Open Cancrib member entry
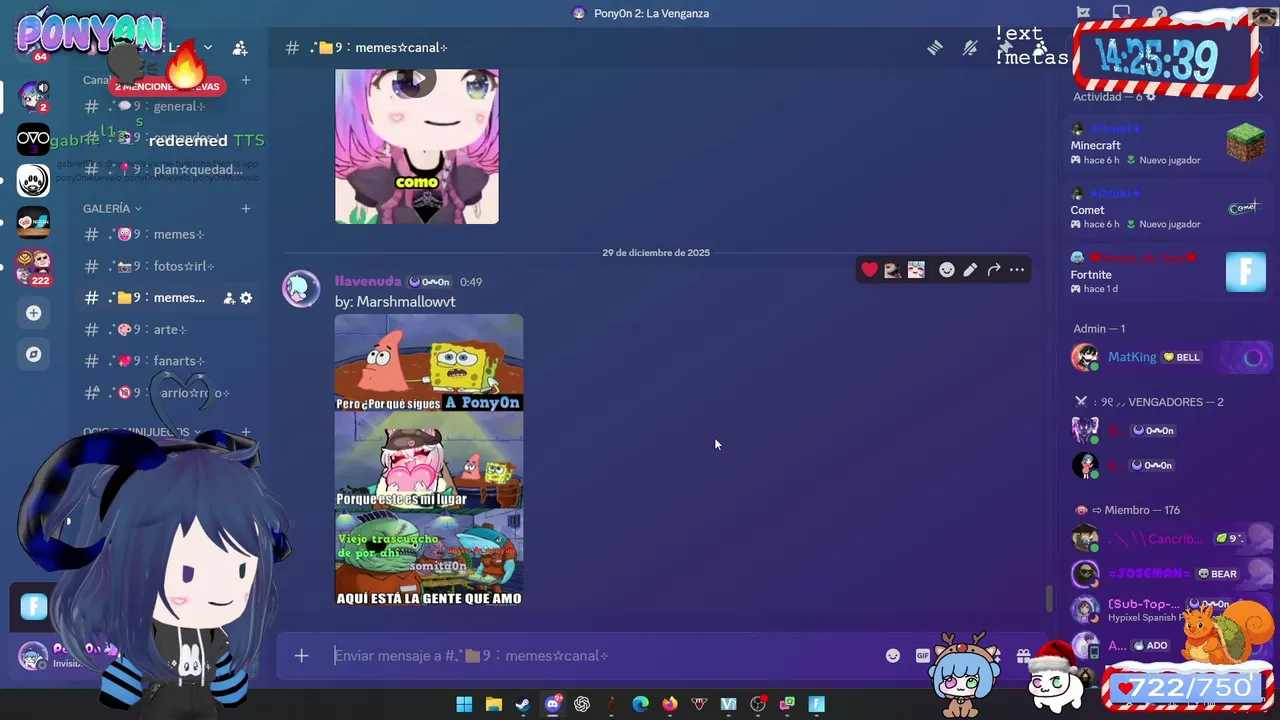1280x720 pixels. [1168, 539]
